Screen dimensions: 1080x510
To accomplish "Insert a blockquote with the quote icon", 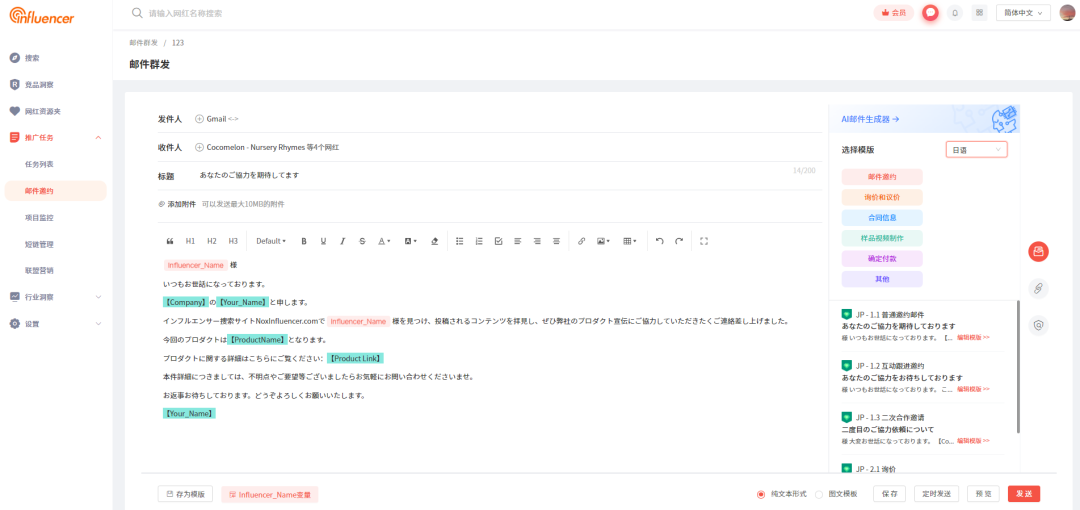I will [170, 241].
